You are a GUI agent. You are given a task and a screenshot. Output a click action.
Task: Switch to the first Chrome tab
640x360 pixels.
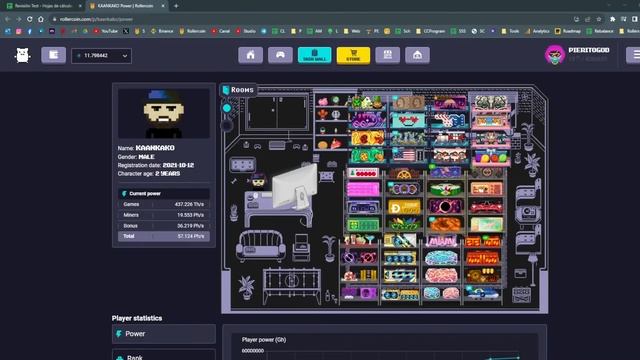tap(43, 6)
